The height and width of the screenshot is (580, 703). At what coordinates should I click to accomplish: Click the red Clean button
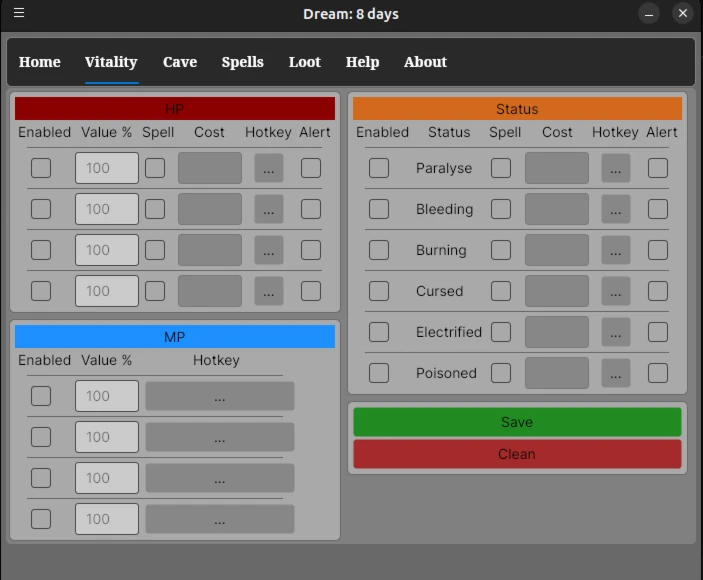(517, 454)
